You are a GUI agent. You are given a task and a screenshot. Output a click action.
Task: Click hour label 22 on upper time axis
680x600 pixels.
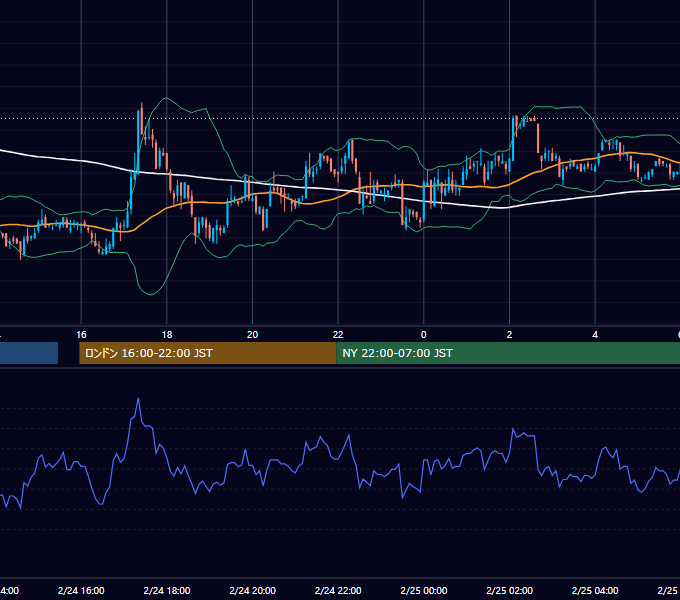pos(338,335)
